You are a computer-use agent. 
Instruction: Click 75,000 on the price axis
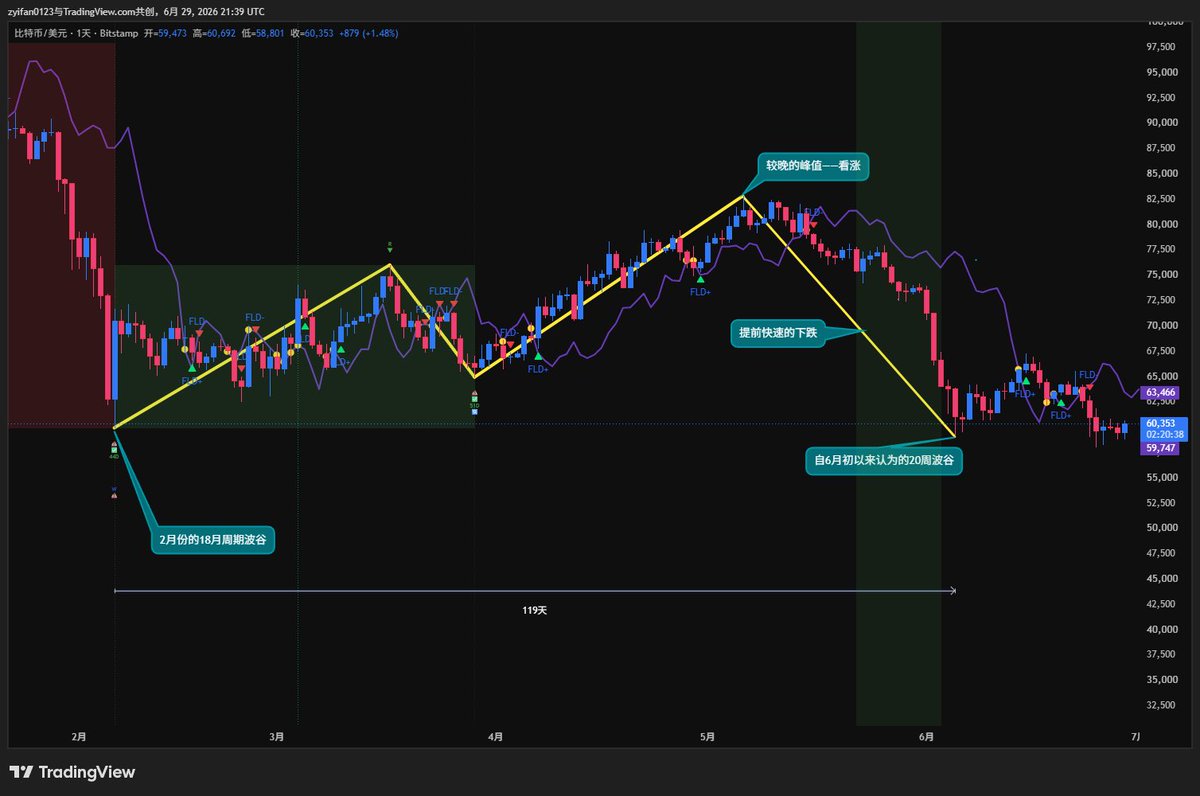[1160, 275]
